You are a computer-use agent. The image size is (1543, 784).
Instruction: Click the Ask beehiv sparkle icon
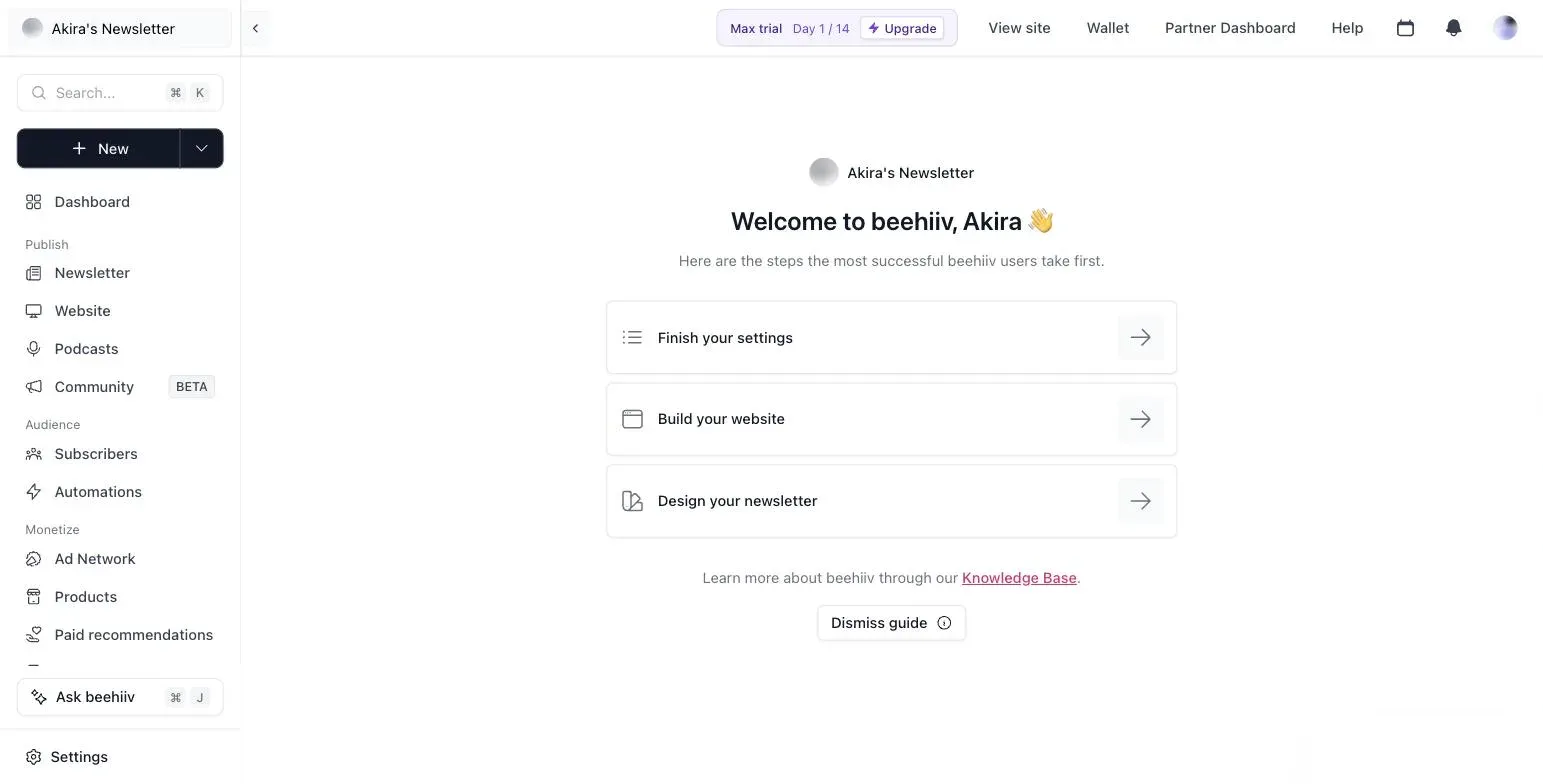coord(39,697)
